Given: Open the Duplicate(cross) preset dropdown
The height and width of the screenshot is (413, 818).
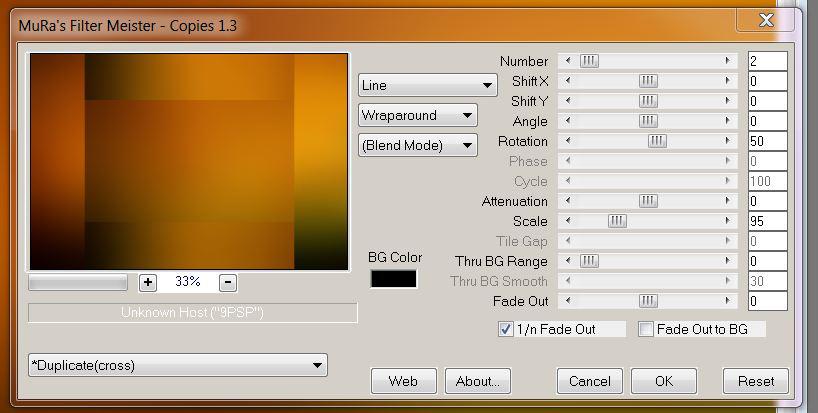Looking at the screenshot, I should 178,365.
